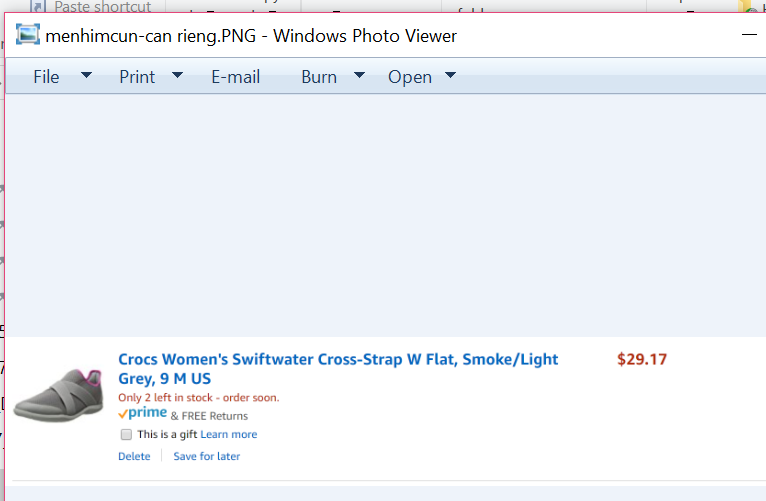Open the Print menu

click(137, 77)
